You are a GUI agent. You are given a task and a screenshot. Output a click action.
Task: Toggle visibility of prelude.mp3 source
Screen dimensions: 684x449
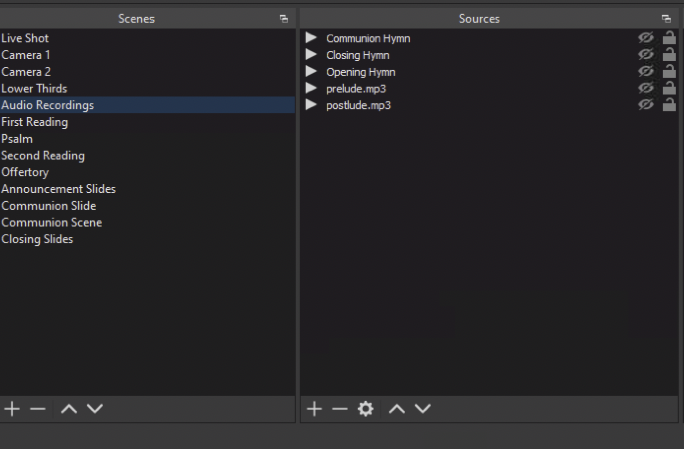[646, 88]
